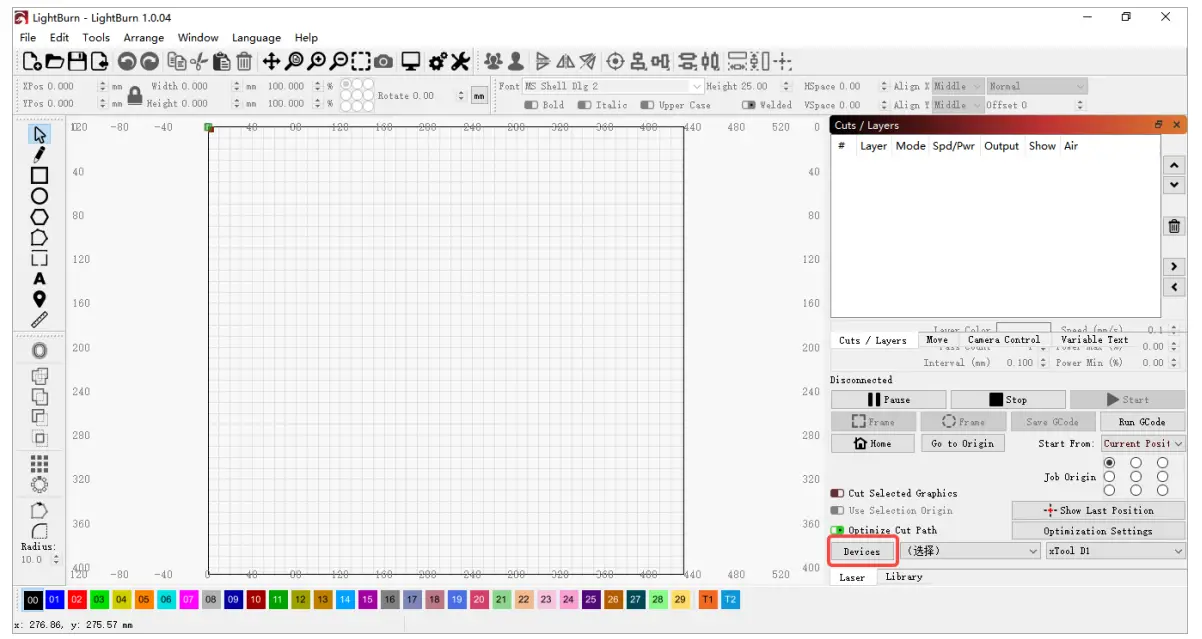This screenshot has width=1202, height=639.
Task: Expand the xTool D1 device dropdown
Action: click(1115, 551)
